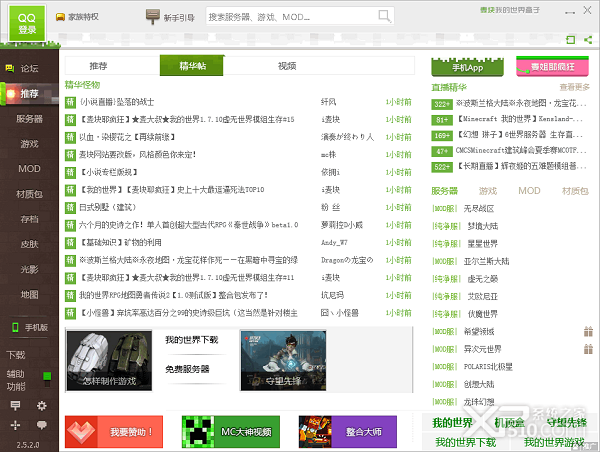Click 精 badge icon beside 【小说专栏版规】
The image size is (600, 452).
click(70, 172)
